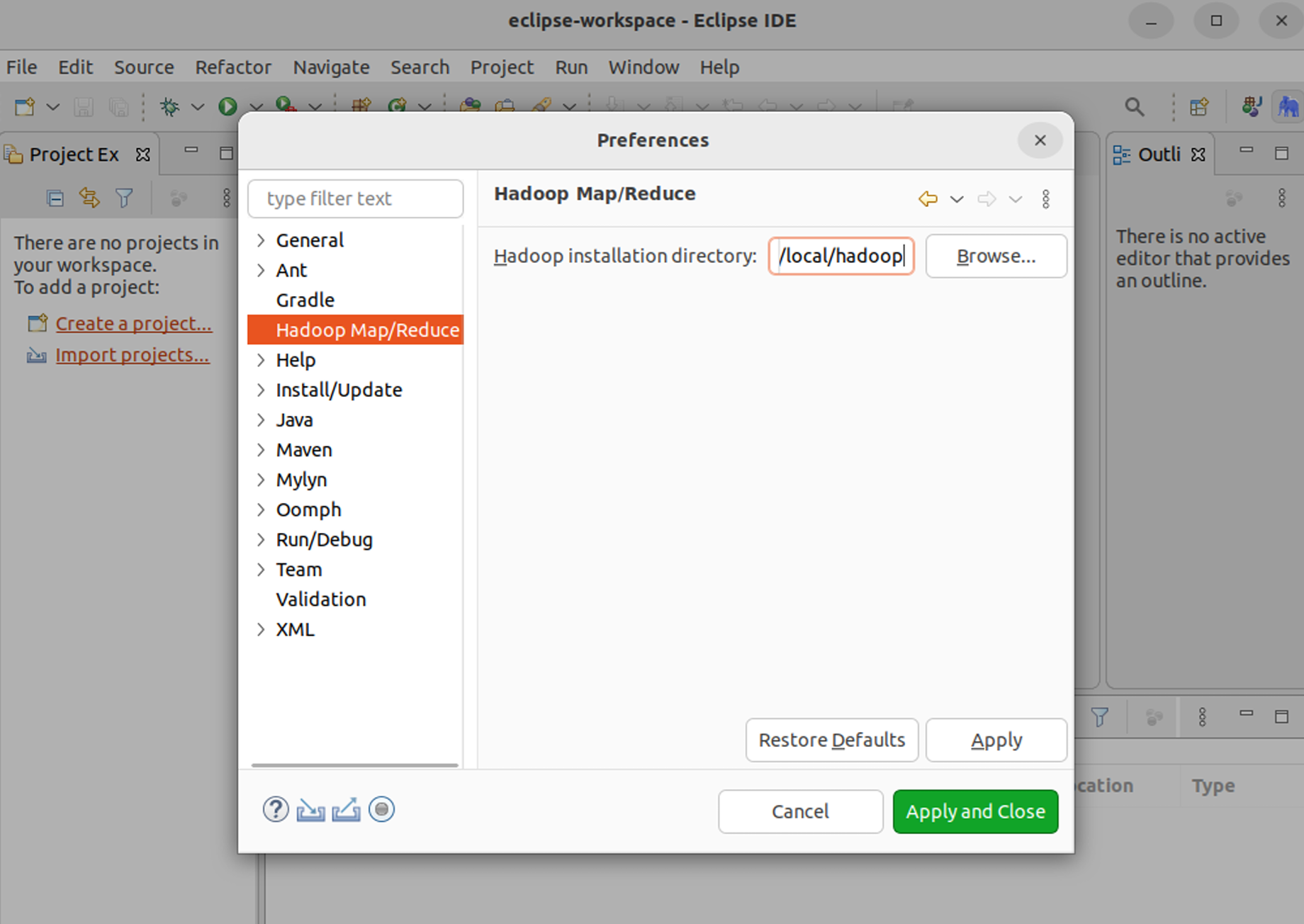Screen dimensions: 1304x924
Task: Click the Search magnifier icon in Eclipse toolbar
Action: pos(1135,107)
